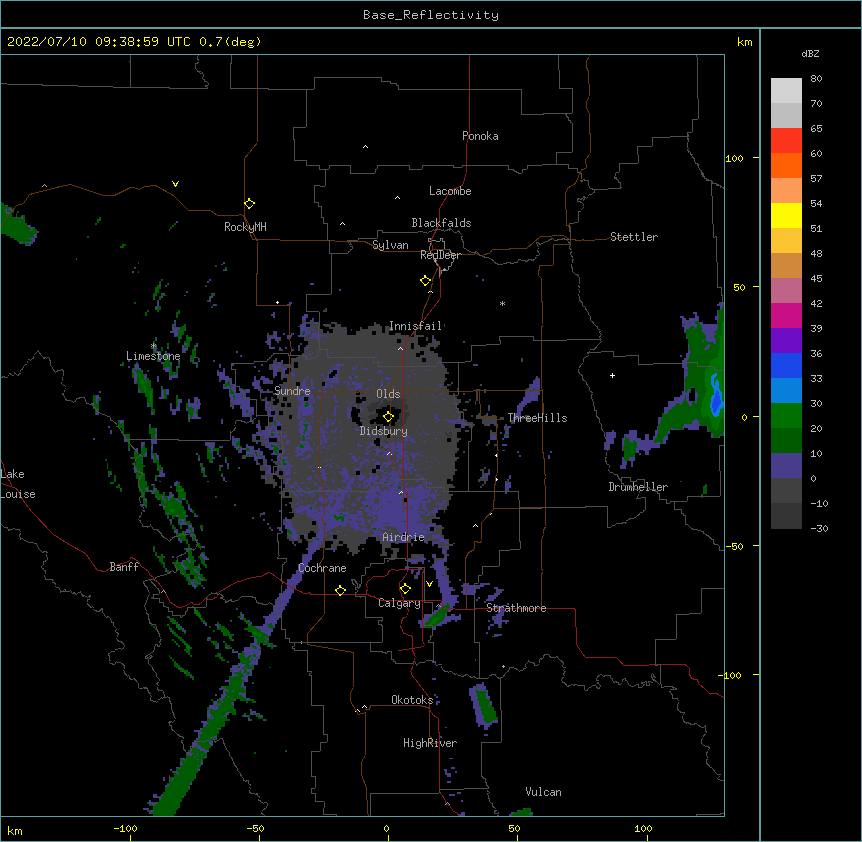The height and width of the screenshot is (842, 862).
Task: Click the HighRiver label
Action: (430, 743)
